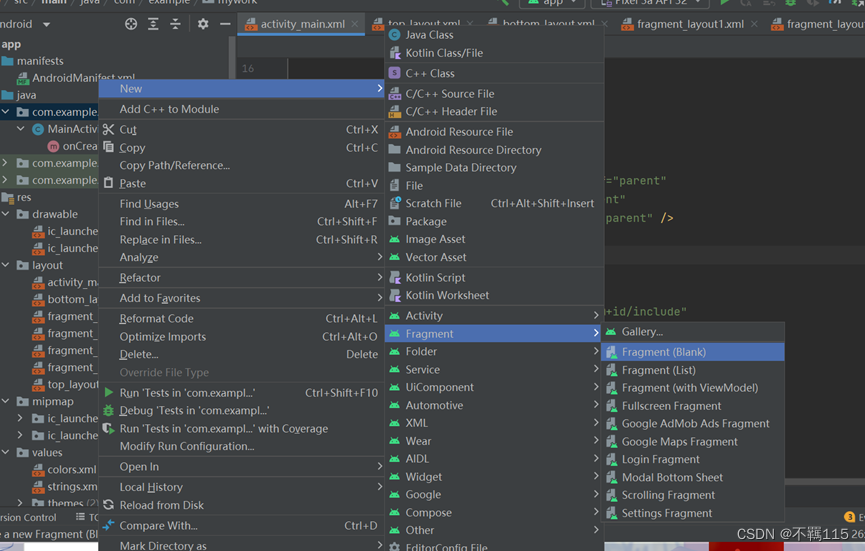Click the C++ Class icon
865x551 pixels.
pos(394,73)
